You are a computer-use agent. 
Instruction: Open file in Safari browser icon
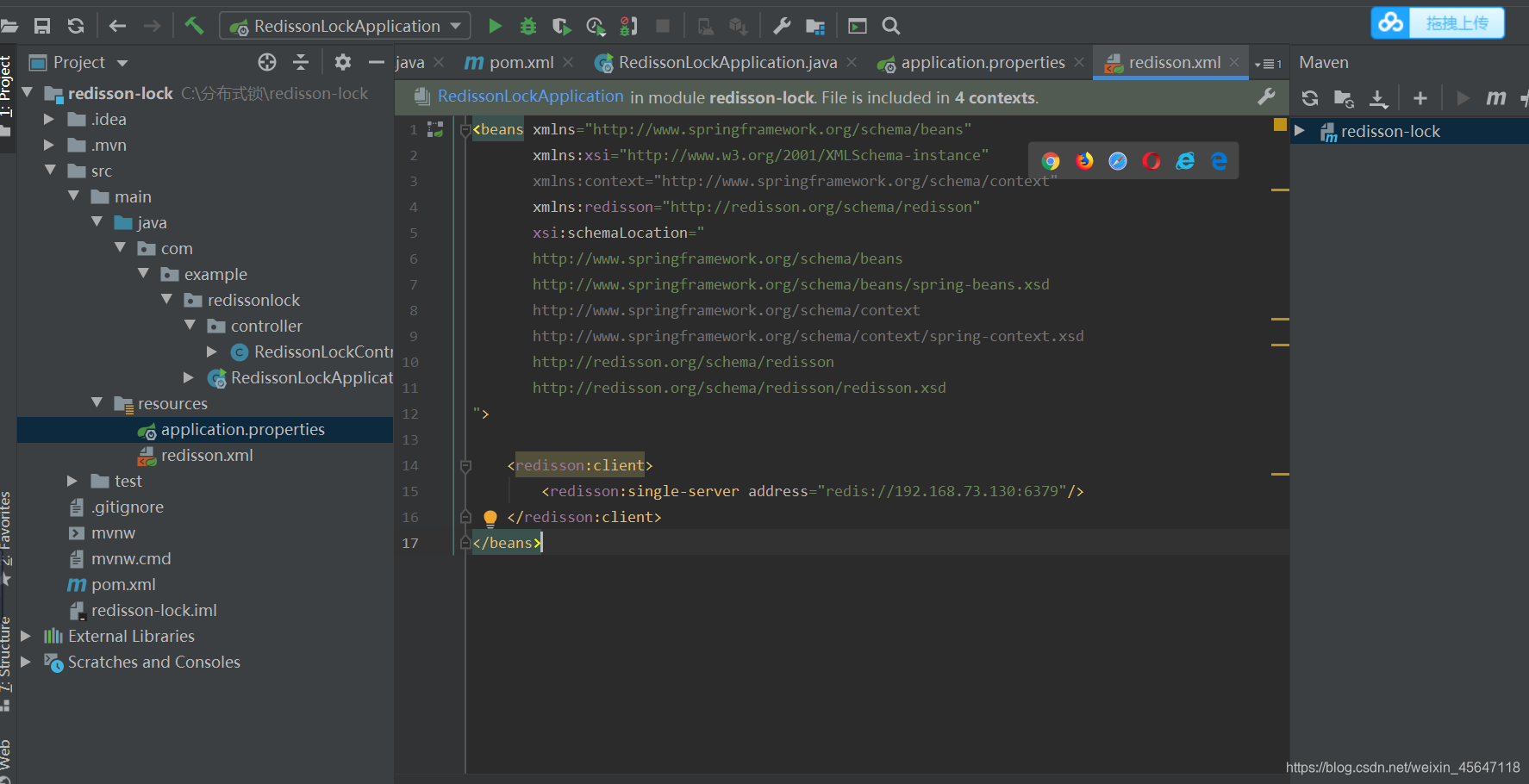pyautogui.click(x=1118, y=161)
